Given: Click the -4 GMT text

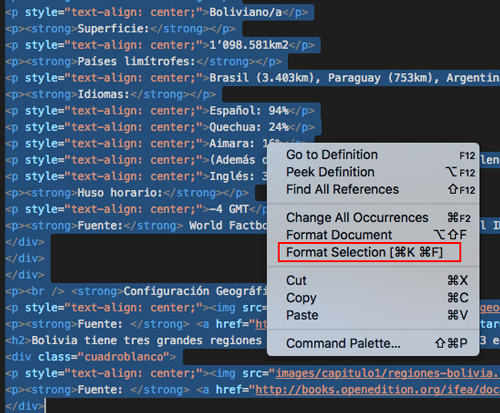Looking at the screenshot, I should [x=229, y=209].
